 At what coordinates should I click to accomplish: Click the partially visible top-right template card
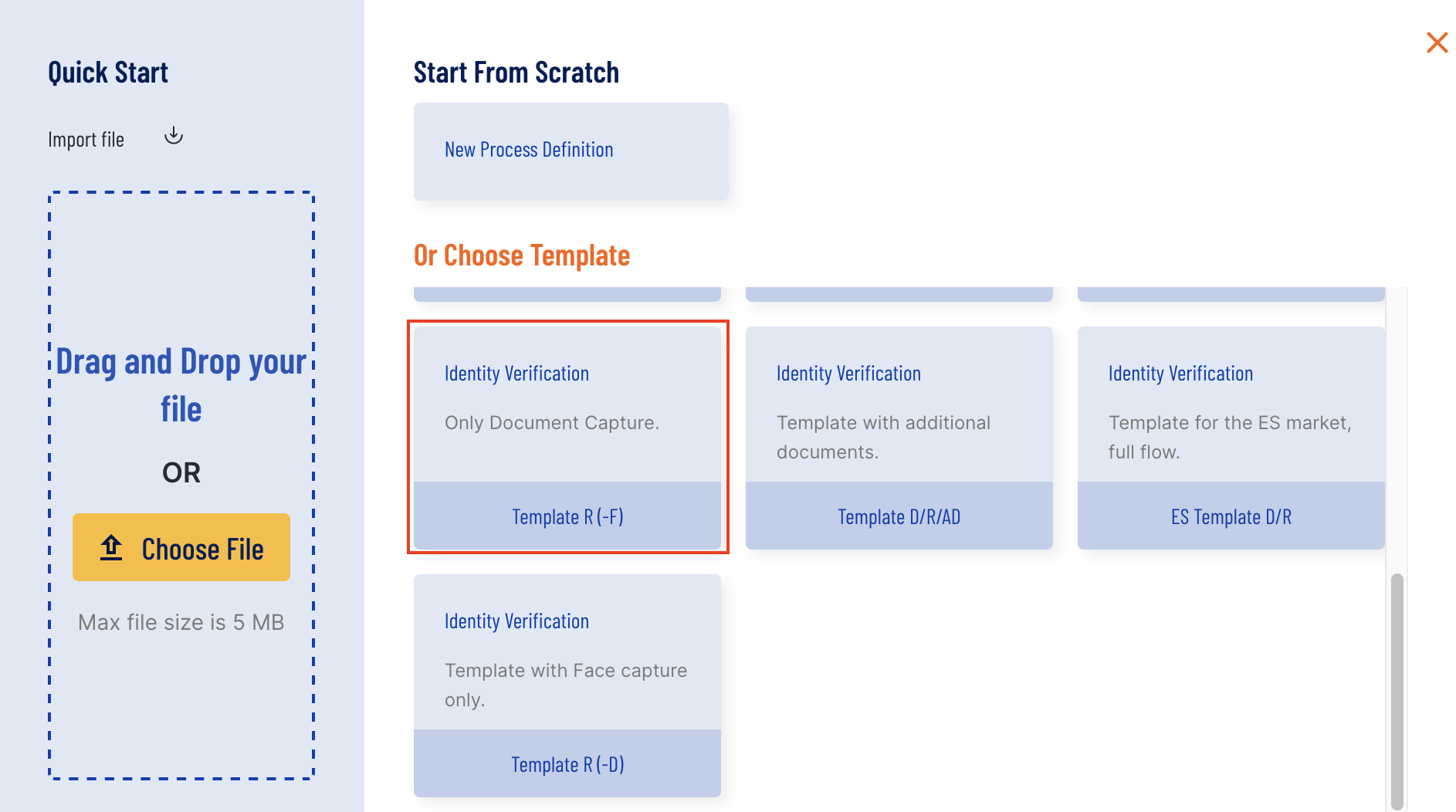tap(1231, 294)
